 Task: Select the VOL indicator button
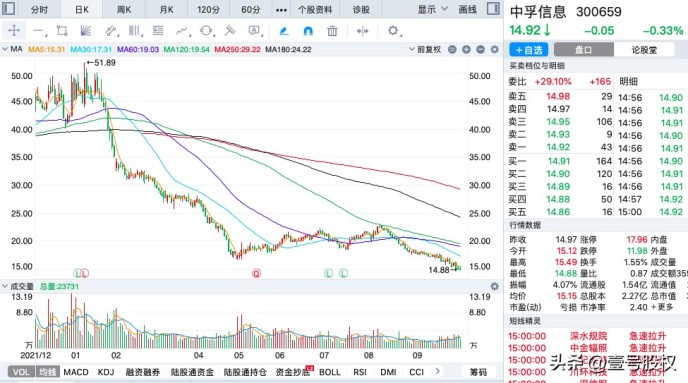[x=21, y=372]
